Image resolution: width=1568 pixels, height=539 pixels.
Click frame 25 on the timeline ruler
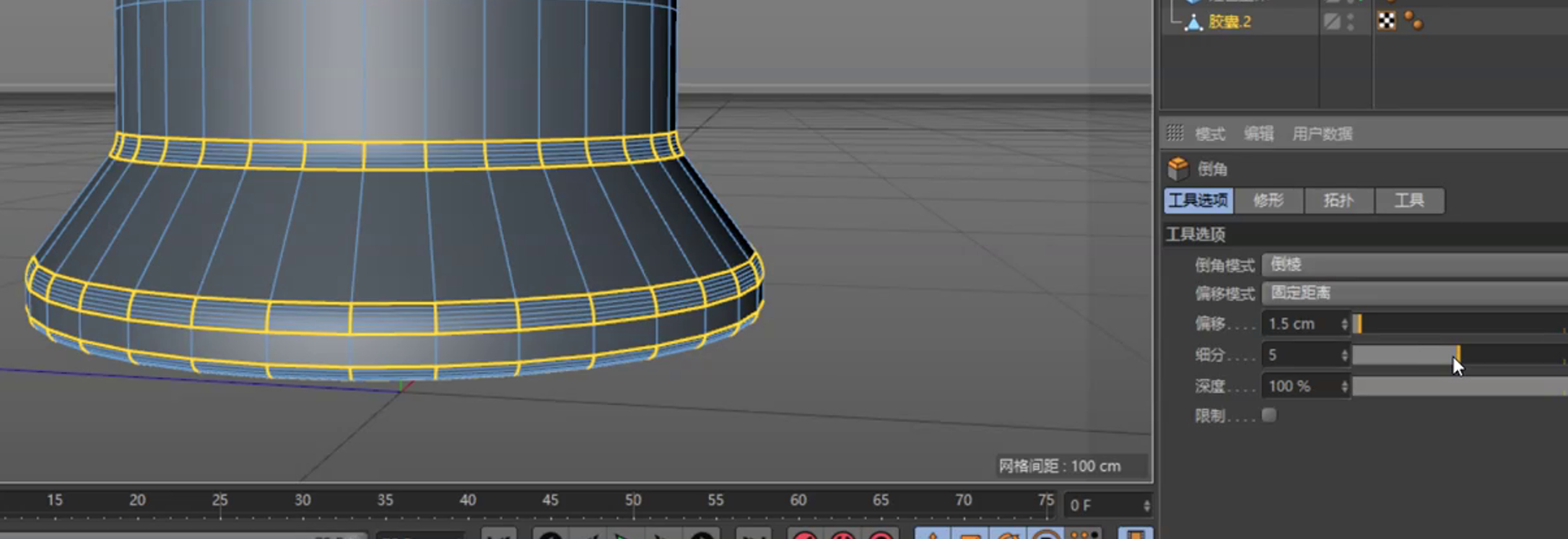click(220, 500)
